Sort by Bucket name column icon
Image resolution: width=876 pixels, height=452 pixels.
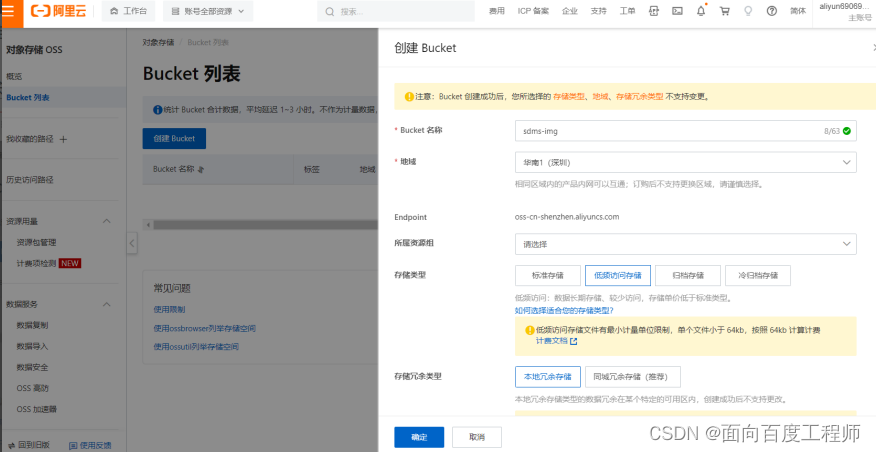201,169
